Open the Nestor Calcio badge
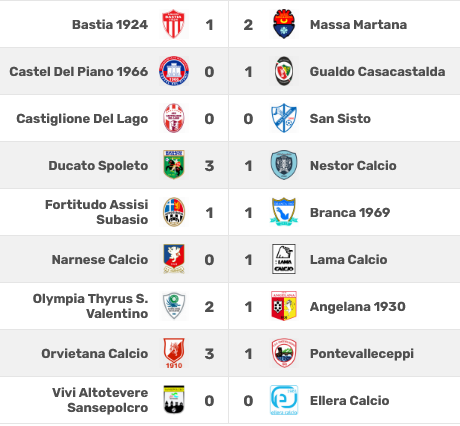The width and height of the screenshot is (460, 426). (284, 165)
